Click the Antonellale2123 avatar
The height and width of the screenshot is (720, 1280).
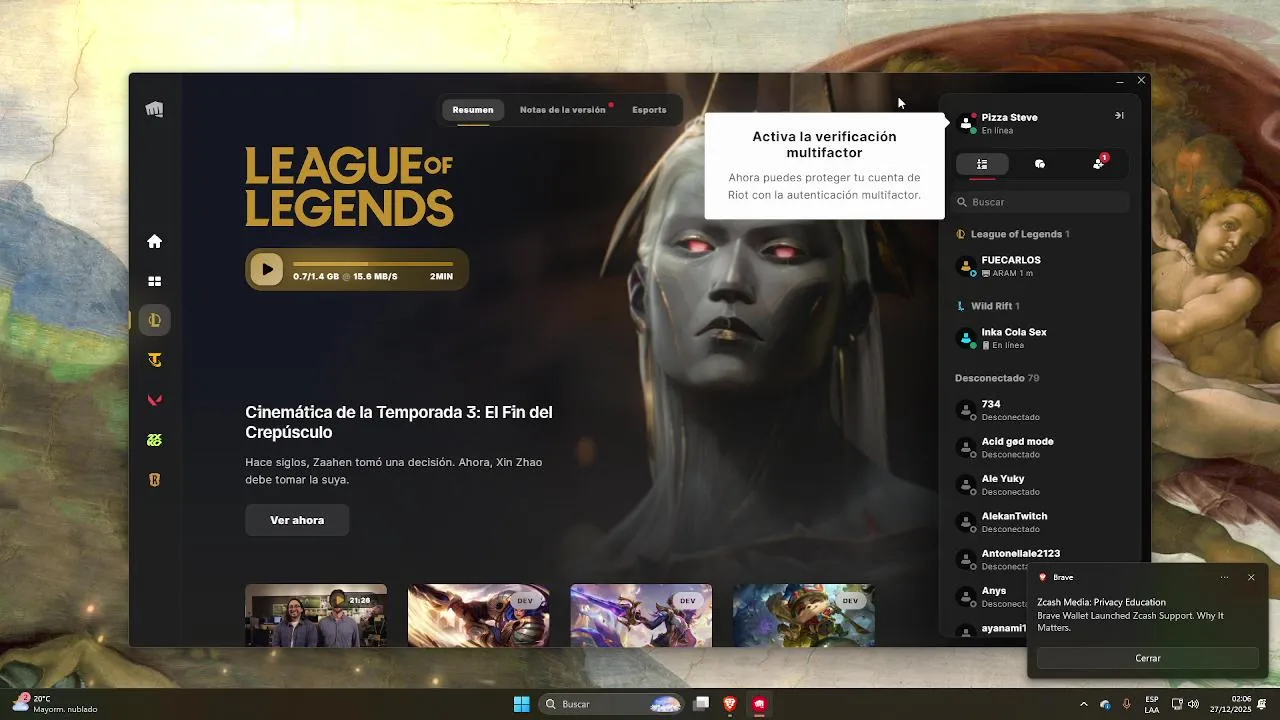[x=966, y=559]
